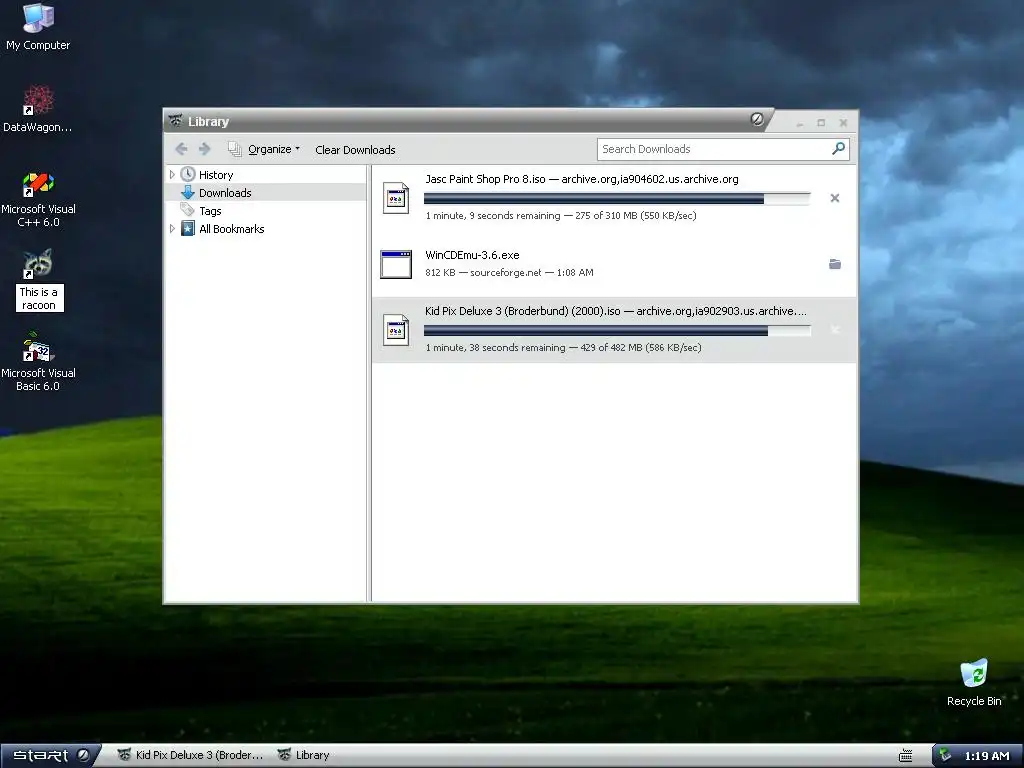Cancel the Kid Pix Deluxe 3 download

click(835, 330)
